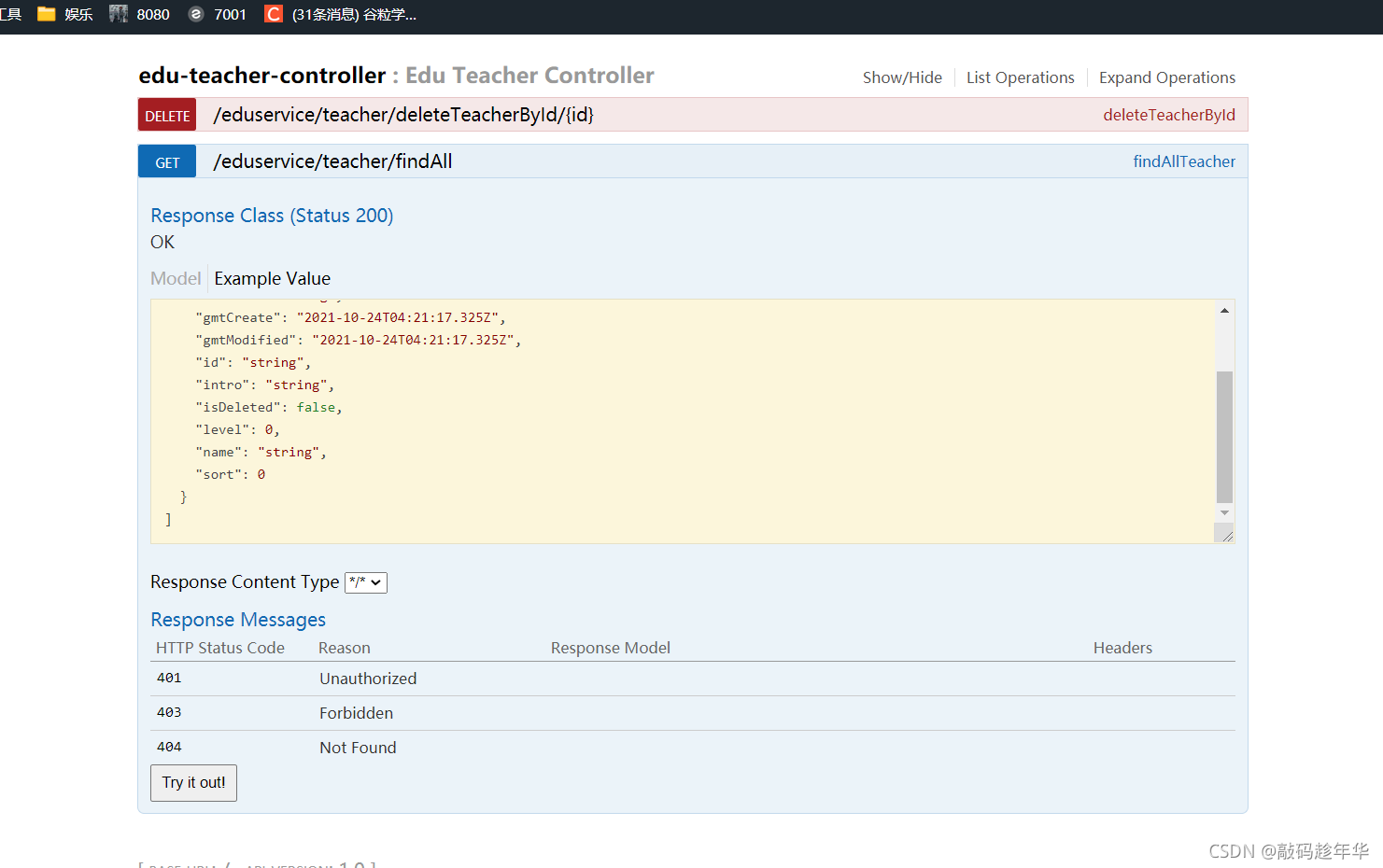Screen dimensions: 1383x868
Task: Open the 娱乐 bookmark folder icon
Action: pos(46,14)
